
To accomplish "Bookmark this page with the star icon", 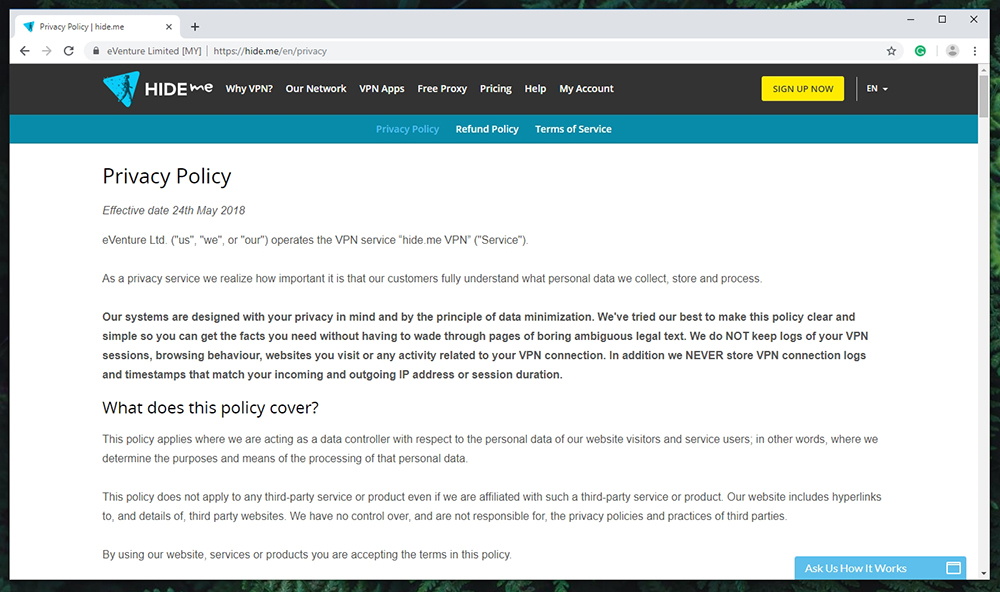I will (x=891, y=51).
